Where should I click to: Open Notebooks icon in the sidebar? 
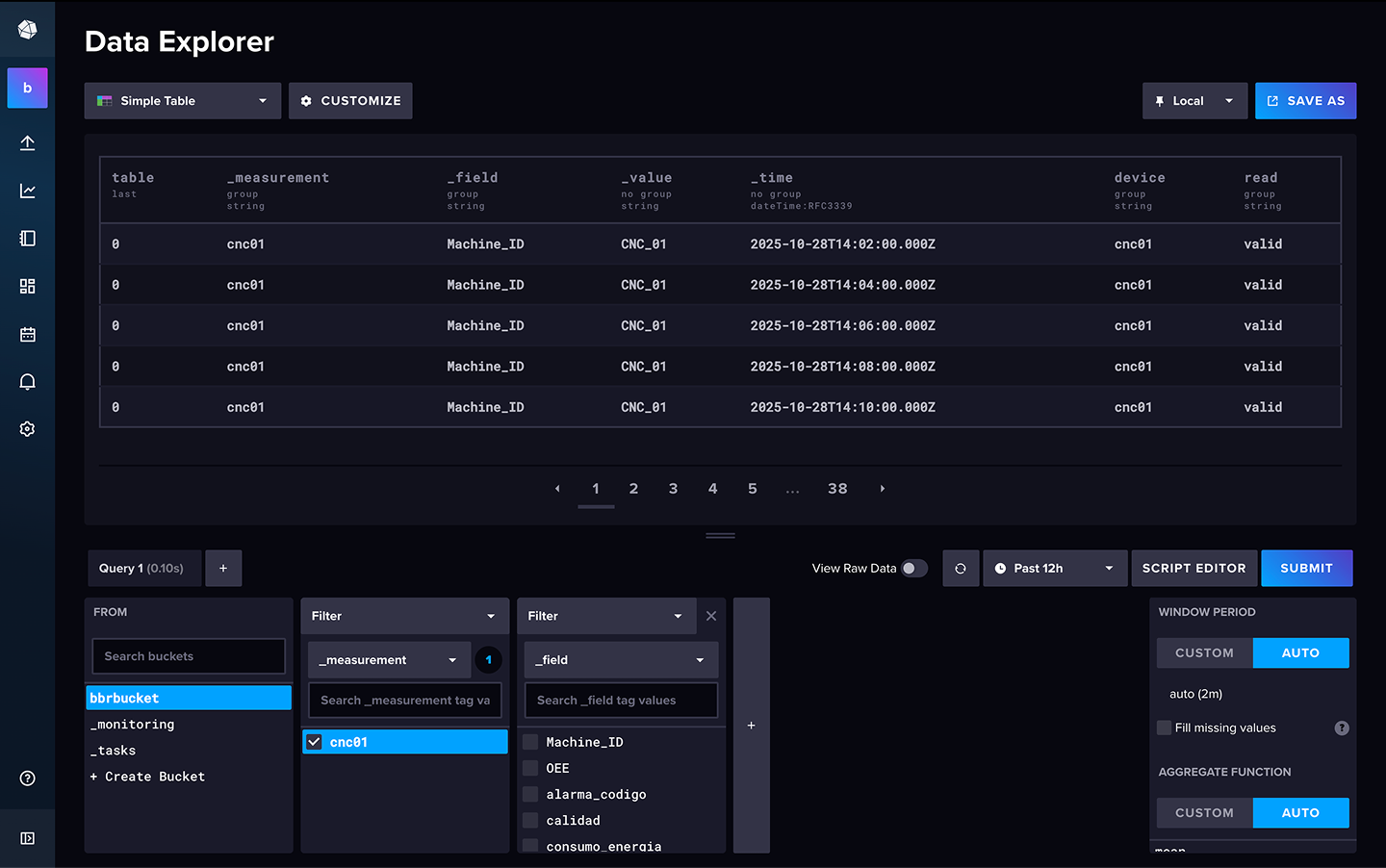click(x=27, y=239)
